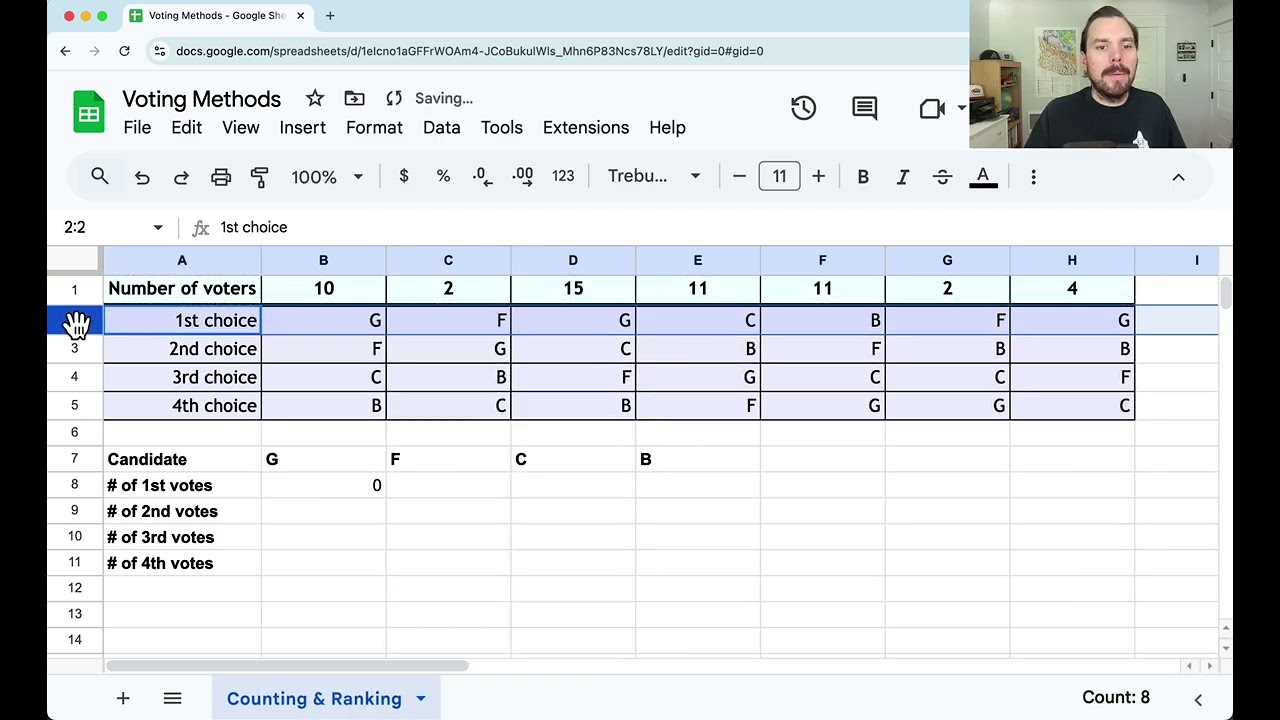Add a new sheet with plus button
The height and width of the screenshot is (720, 1280).
pyautogui.click(x=123, y=699)
